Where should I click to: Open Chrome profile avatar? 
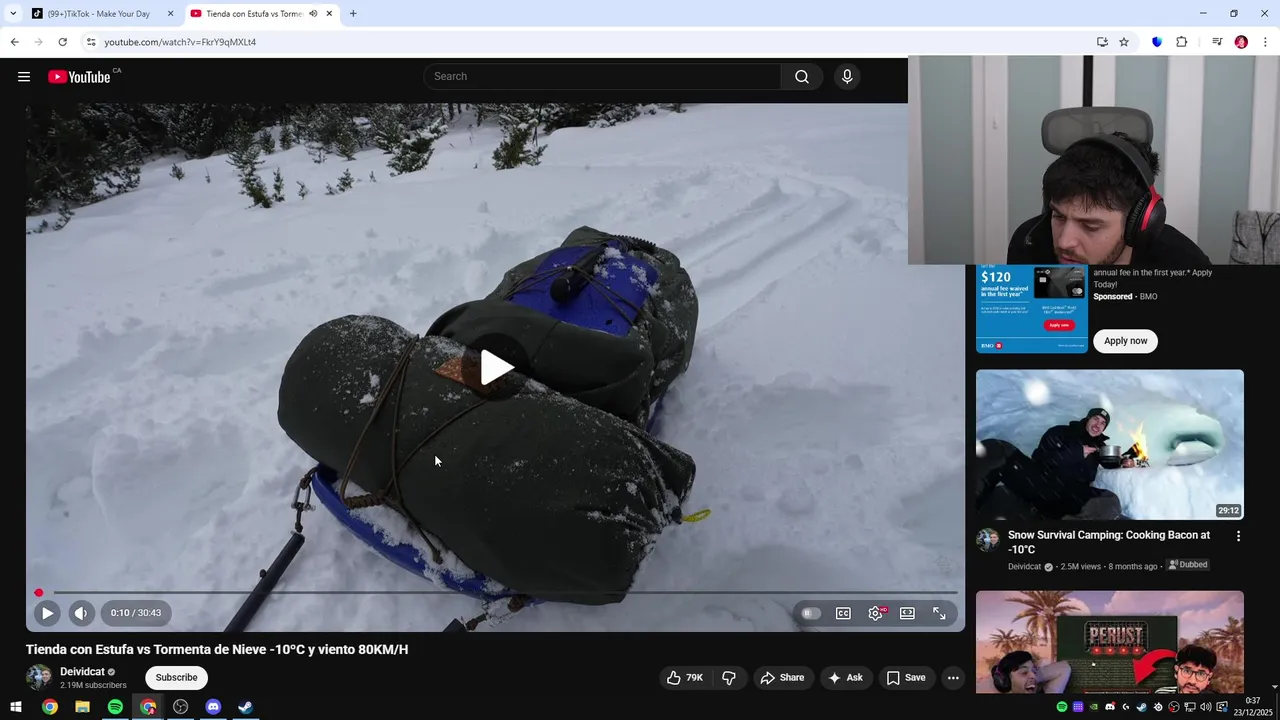(1241, 42)
